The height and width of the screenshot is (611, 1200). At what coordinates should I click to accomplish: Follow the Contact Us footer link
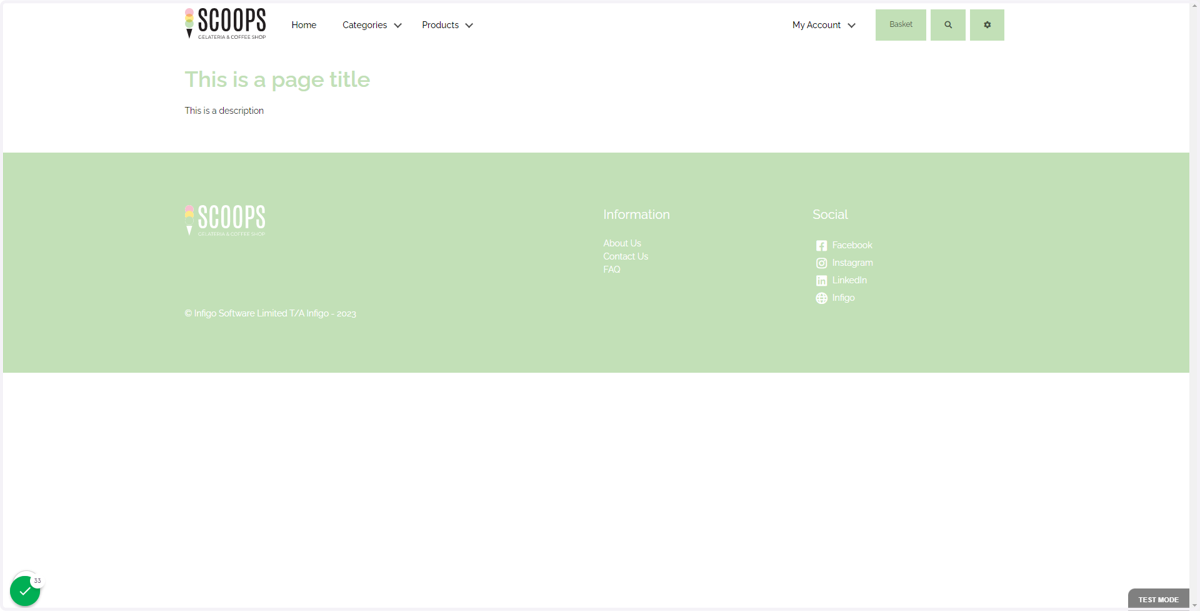[625, 256]
